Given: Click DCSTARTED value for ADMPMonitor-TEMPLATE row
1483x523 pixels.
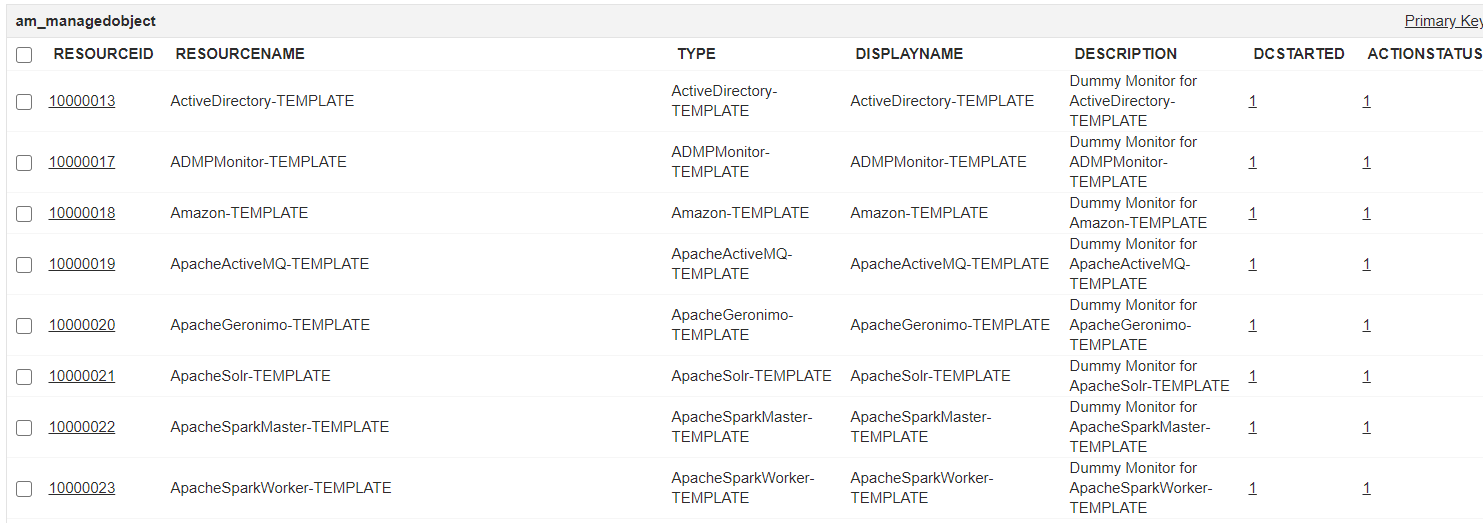Looking at the screenshot, I should [1253, 162].
